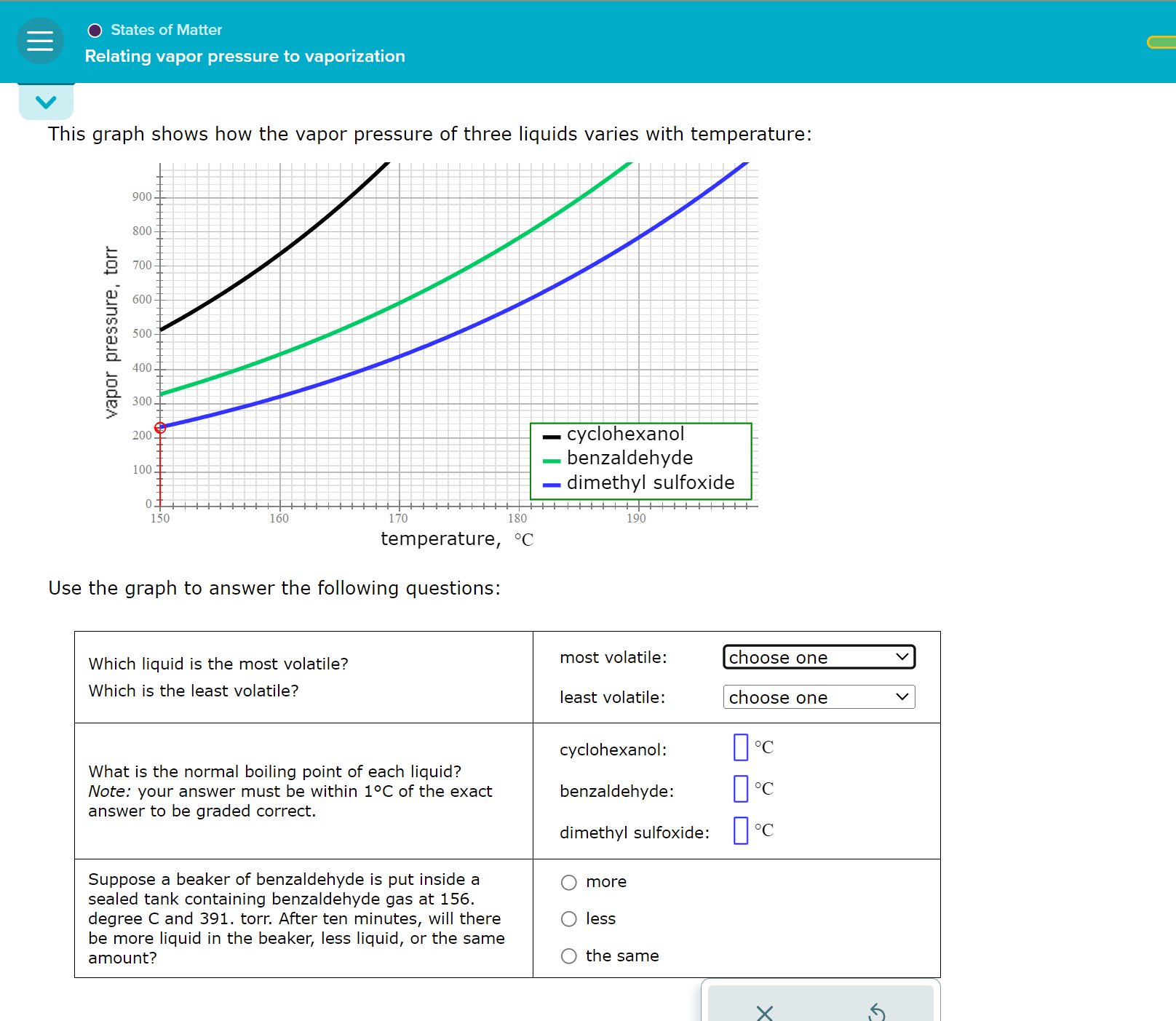Open the hamburger navigation menu
The image size is (1176, 1021).
[x=40, y=41]
